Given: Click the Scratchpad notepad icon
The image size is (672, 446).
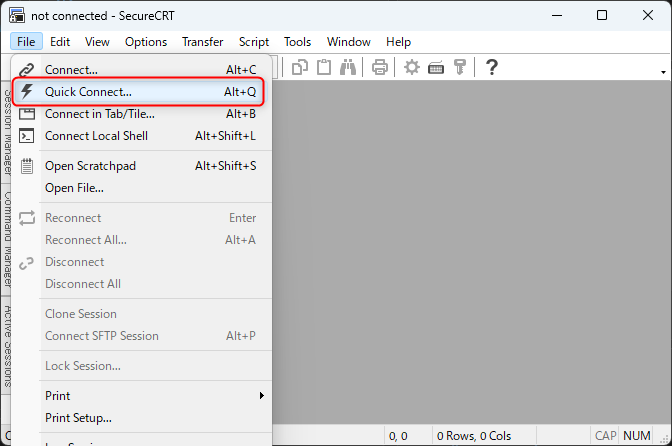Looking at the screenshot, I should [27, 166].
